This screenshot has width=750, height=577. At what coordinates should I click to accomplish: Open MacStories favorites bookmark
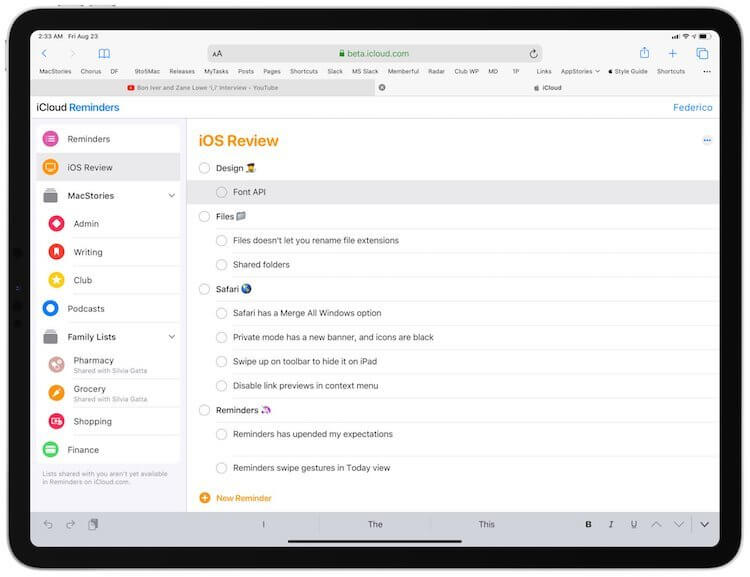pyautogui.click(x=55, y=71)
